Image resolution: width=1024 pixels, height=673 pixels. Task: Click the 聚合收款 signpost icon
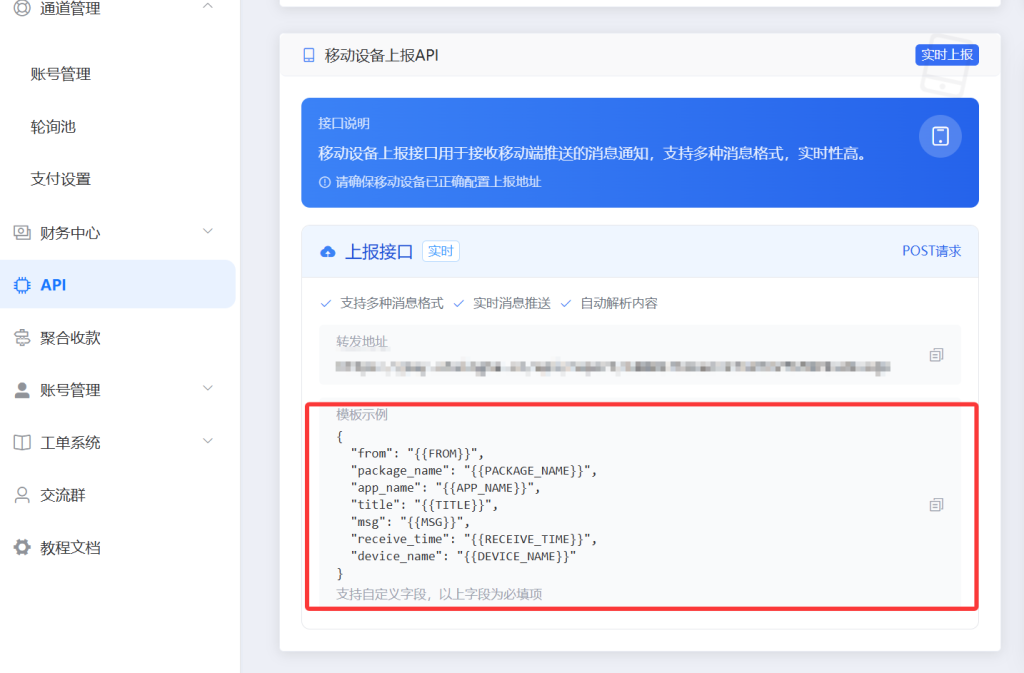coord(22,338)
